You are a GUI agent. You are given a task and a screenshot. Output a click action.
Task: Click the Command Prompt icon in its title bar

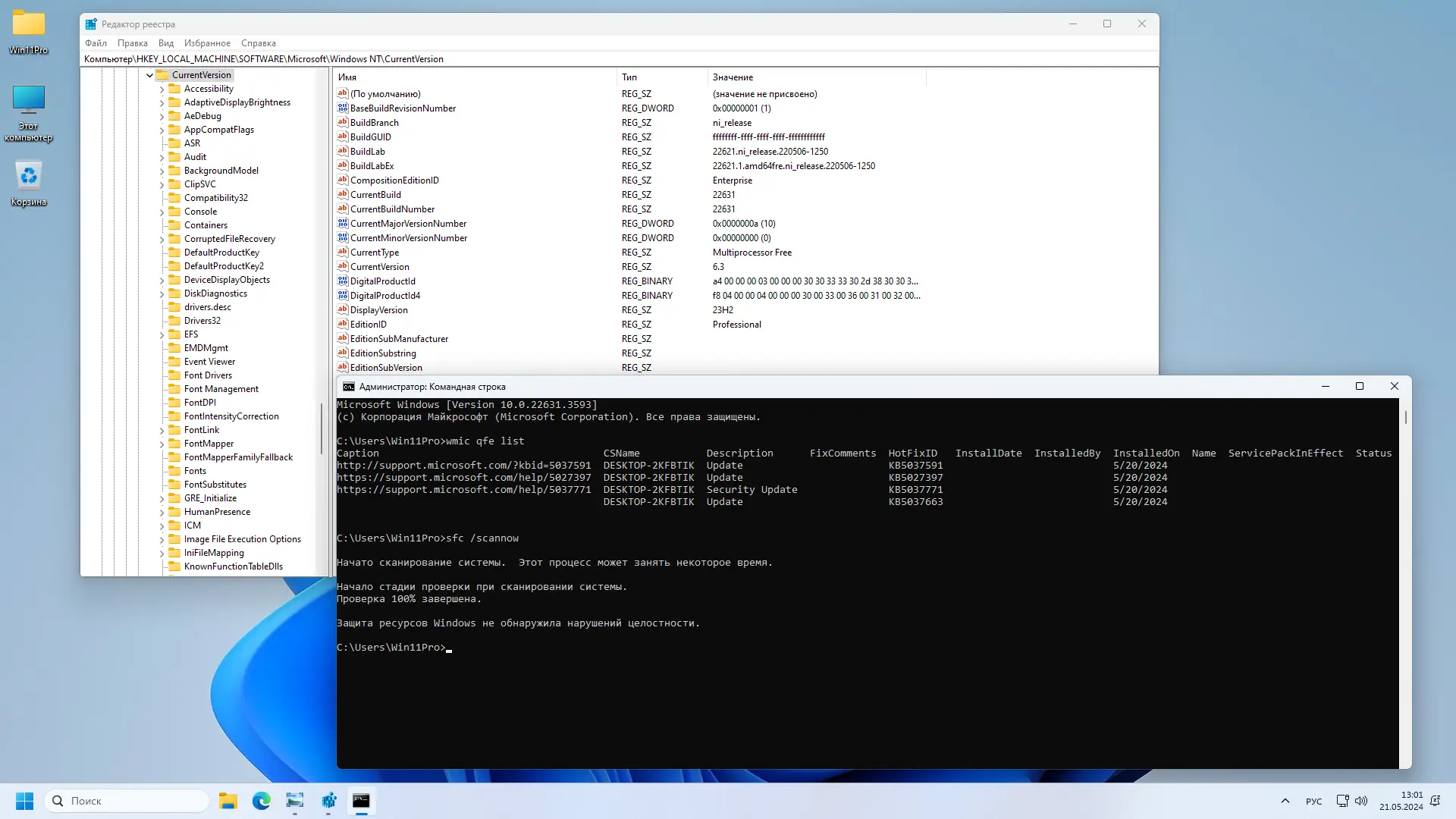(x=349, y=386)
